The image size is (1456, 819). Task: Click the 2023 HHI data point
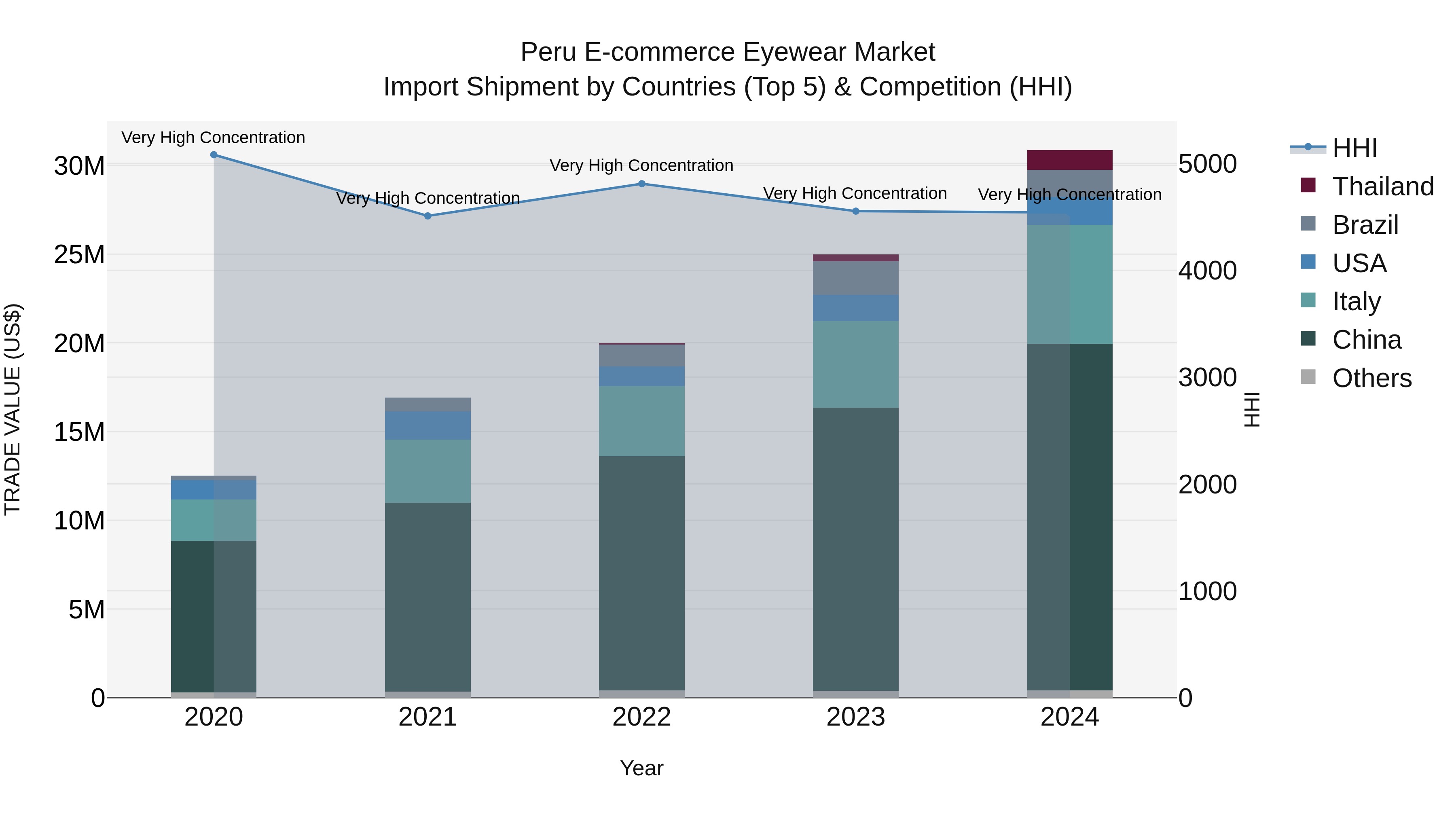pos(856,212)
